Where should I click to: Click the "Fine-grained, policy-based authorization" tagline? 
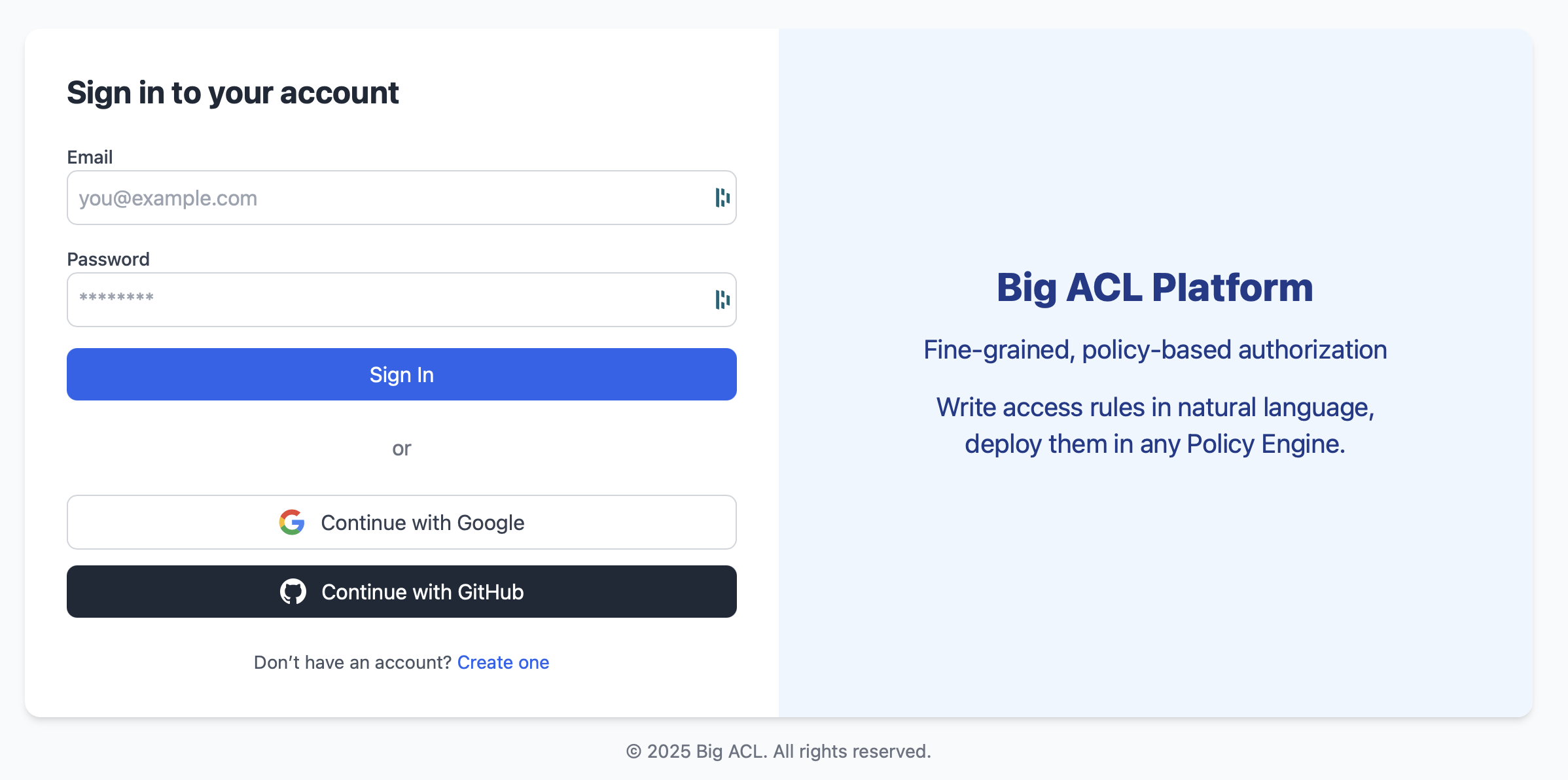[x=1154, y=349]
